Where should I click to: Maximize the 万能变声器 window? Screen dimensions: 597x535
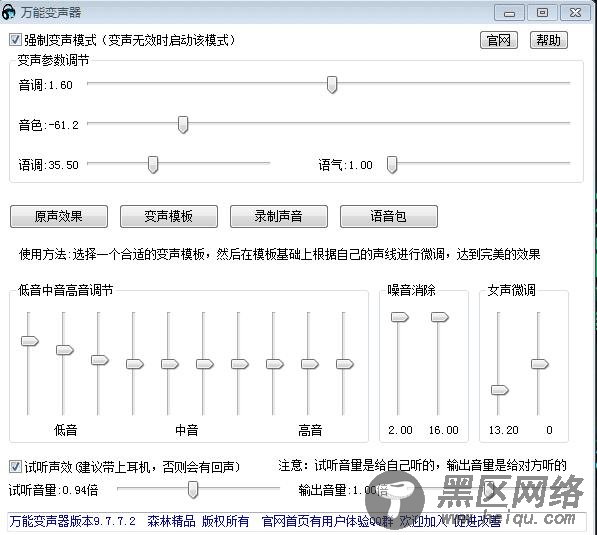(542, 13)
